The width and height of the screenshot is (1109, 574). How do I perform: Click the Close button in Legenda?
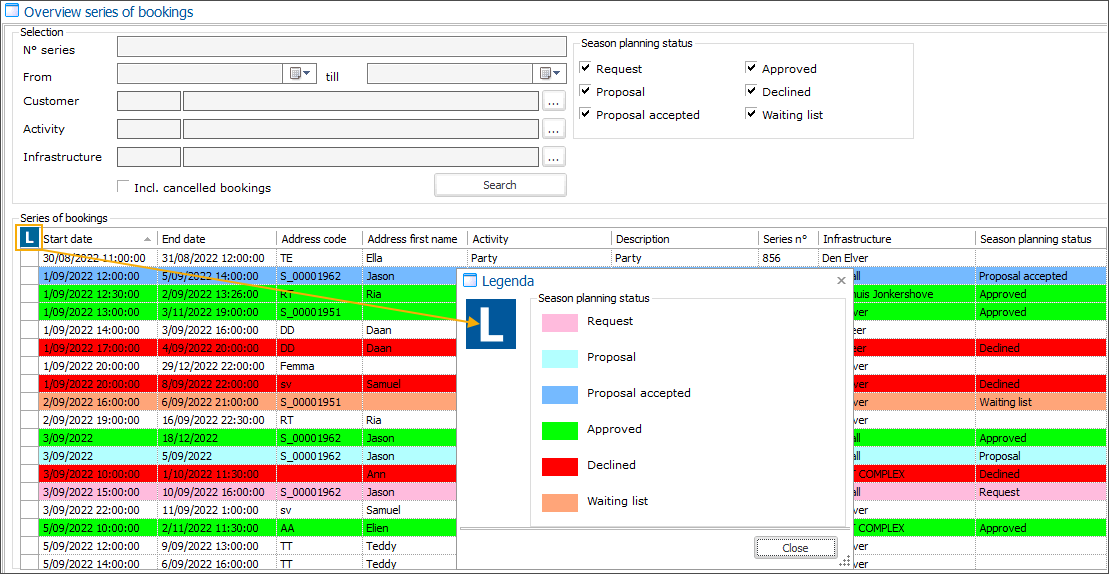coord(795,548)
